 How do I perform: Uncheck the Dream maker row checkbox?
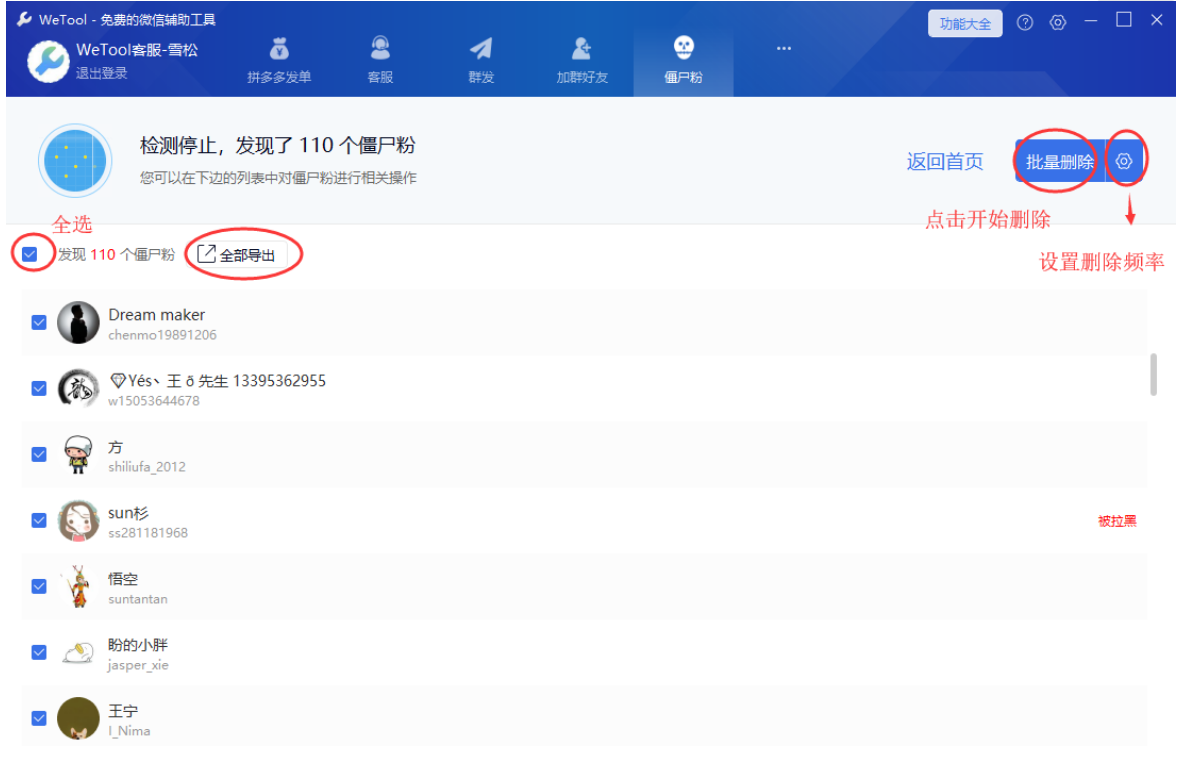point(39,323)
